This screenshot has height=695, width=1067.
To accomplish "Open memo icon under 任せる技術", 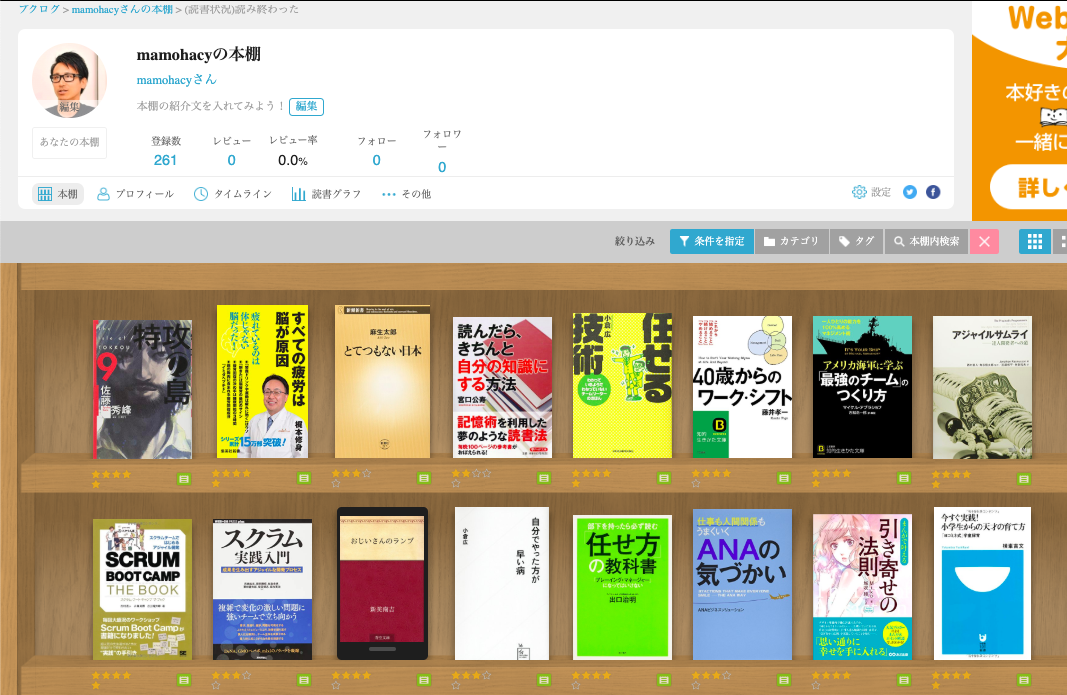I will (x=663, y=479).
